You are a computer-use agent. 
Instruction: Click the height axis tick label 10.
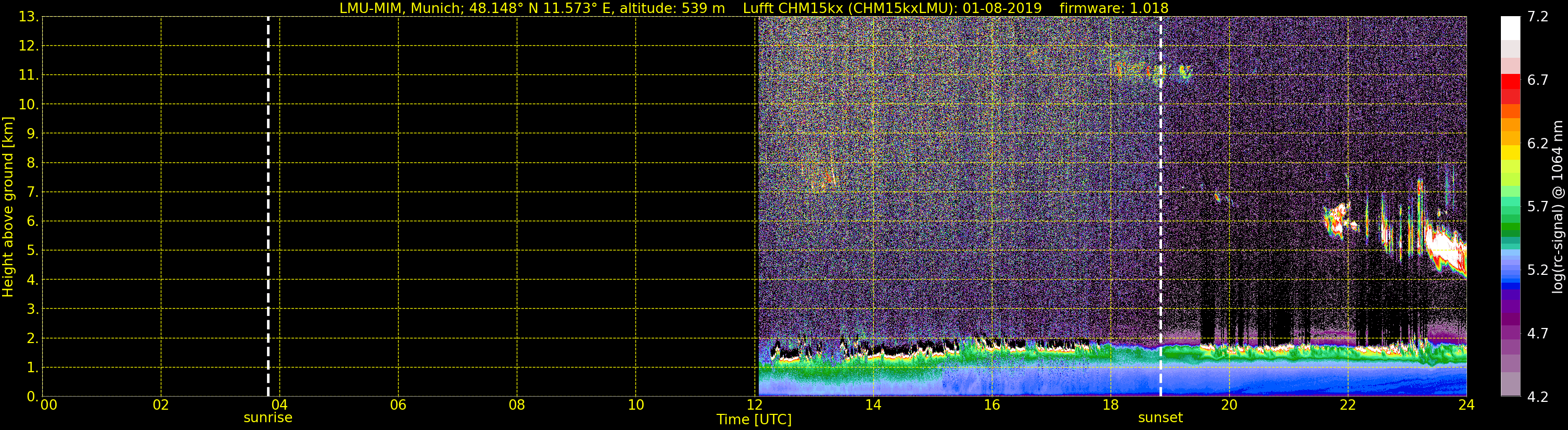click(28, 104)
